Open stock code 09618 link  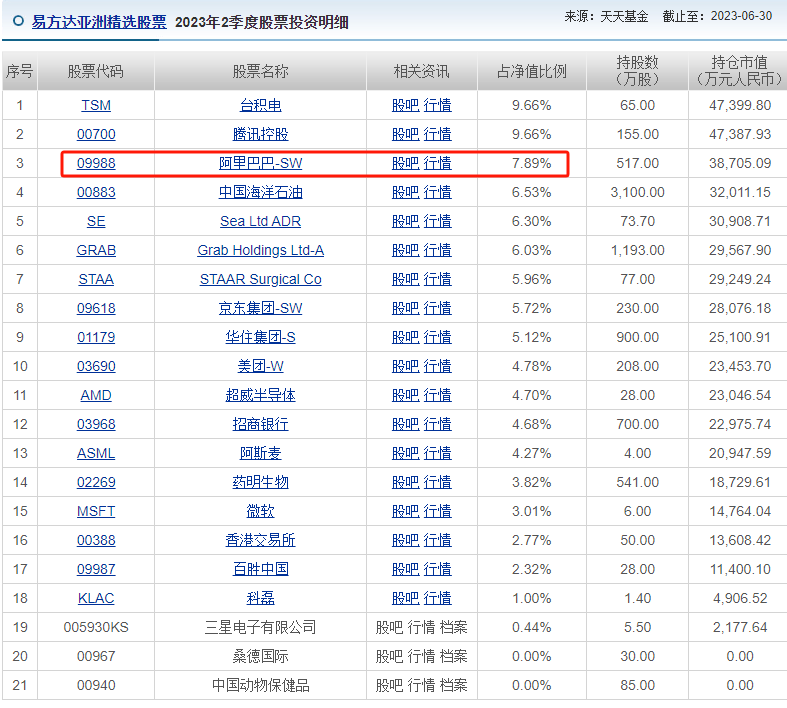click(x=96, y=309)
